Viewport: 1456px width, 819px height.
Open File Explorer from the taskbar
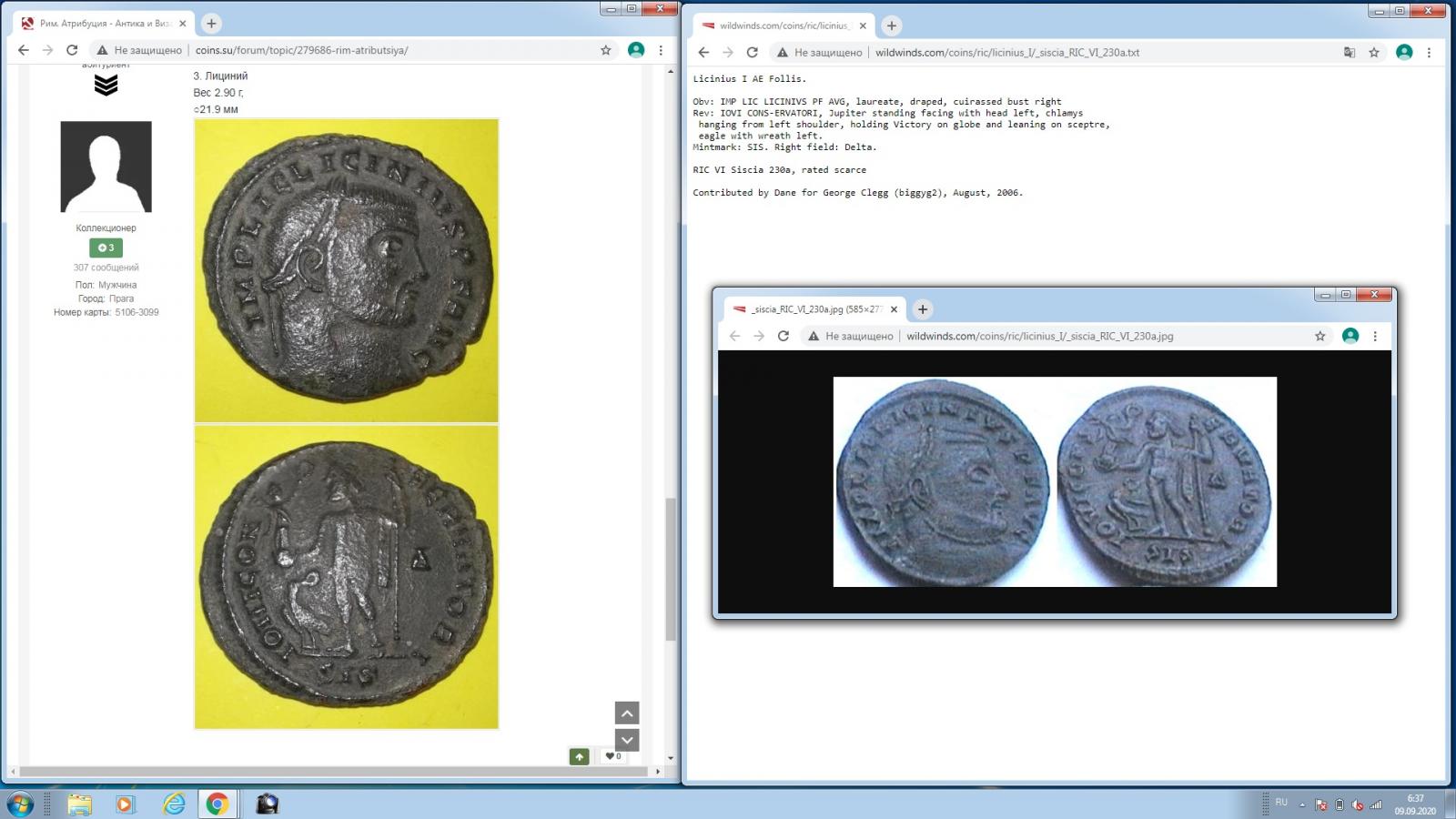(79, 804)
